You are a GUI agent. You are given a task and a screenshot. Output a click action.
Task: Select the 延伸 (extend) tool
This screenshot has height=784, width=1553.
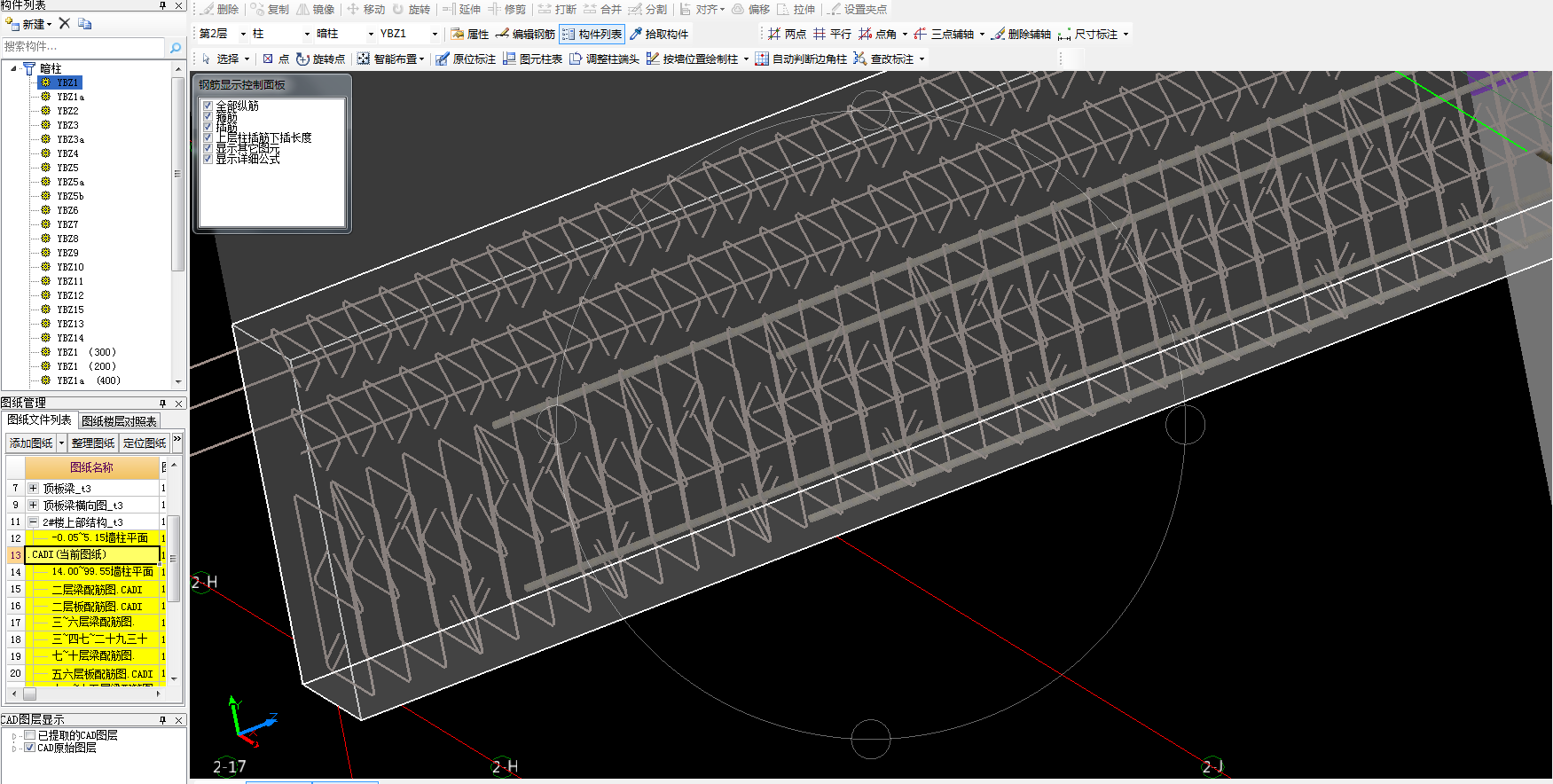pos(461,9)
